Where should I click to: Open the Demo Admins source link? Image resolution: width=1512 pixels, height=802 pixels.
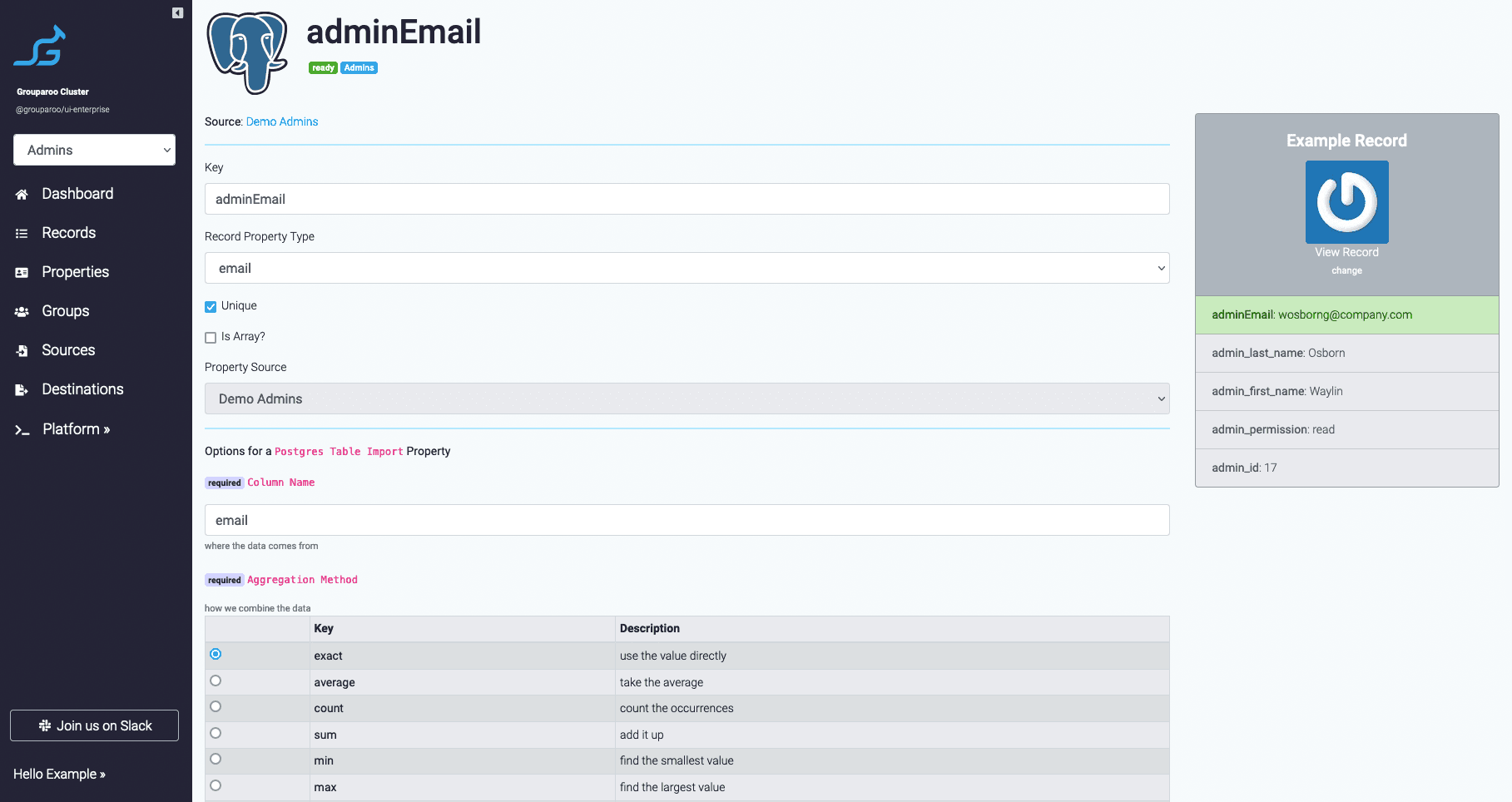pos(282,121)
